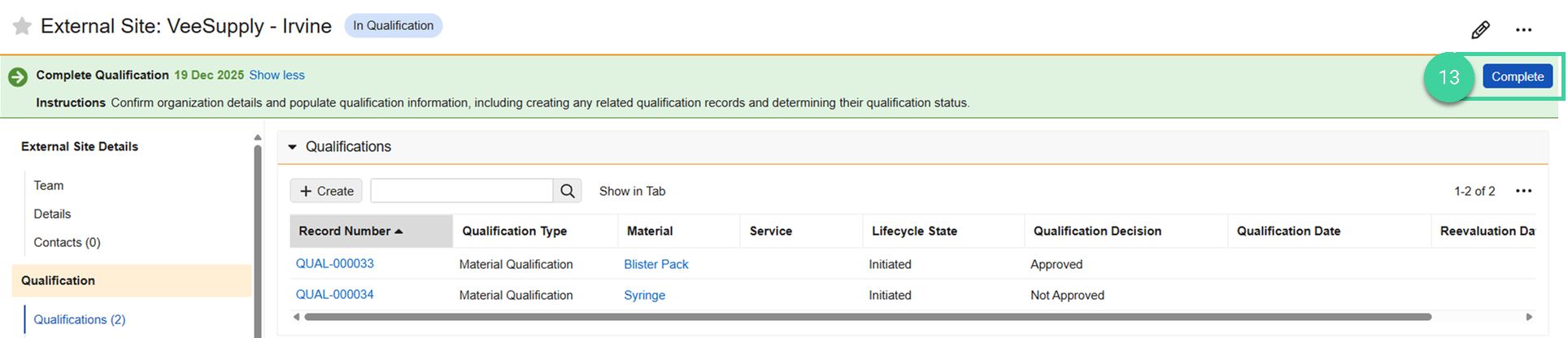Open the Qualifications section ellipsis menu
Image resolution: width=1568 pixels, height=338 pixels.
[1523, 191]
